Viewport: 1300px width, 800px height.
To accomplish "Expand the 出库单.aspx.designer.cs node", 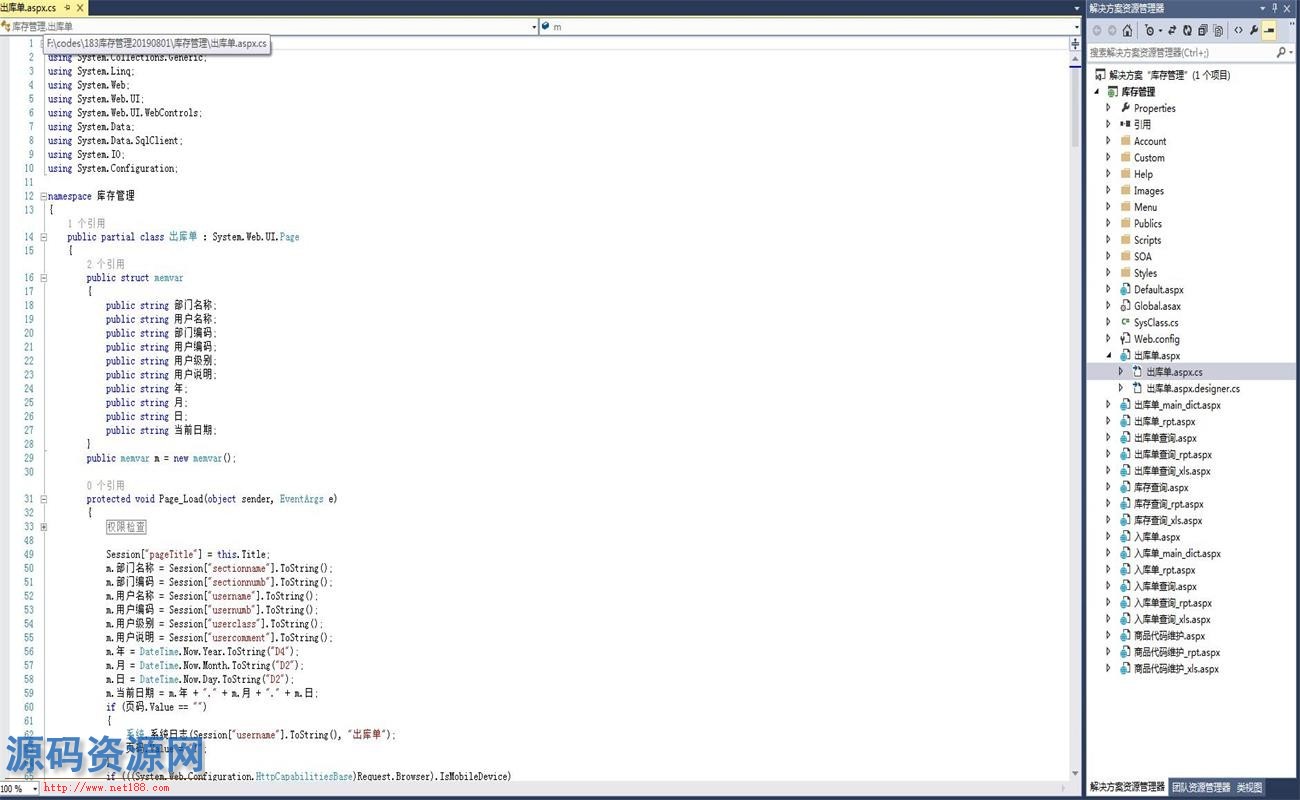I will (1121, 388).
